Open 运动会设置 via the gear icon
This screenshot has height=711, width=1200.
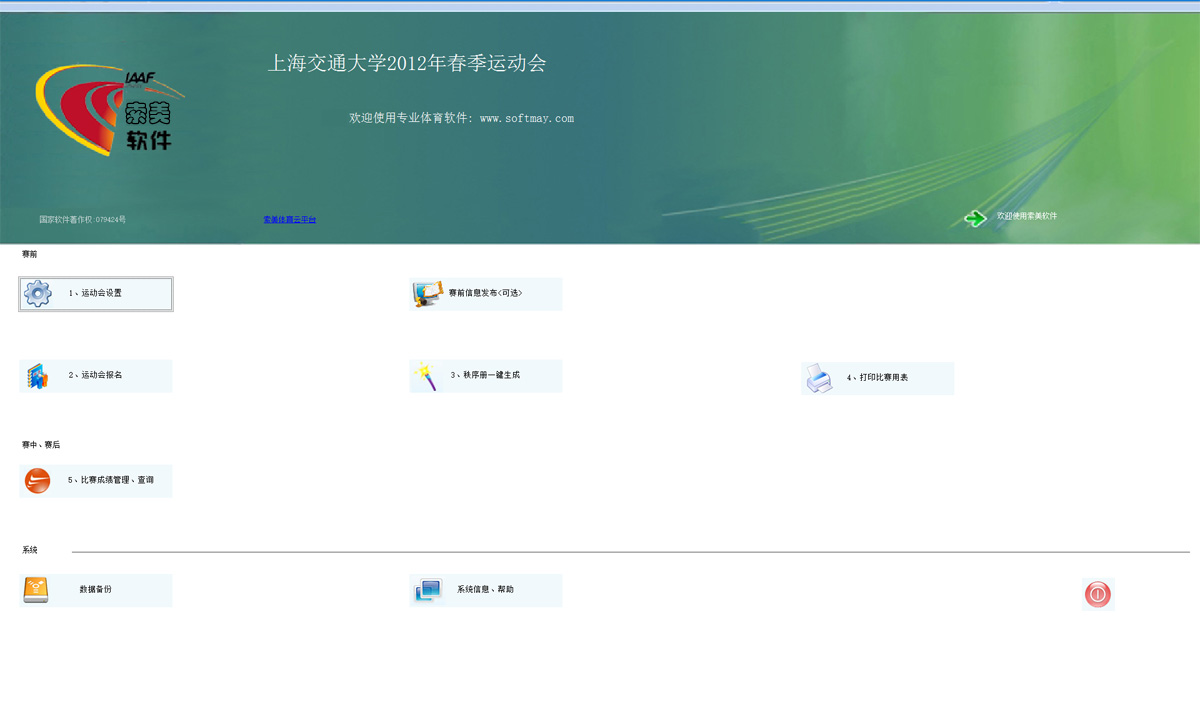click(x=38, y=294)
